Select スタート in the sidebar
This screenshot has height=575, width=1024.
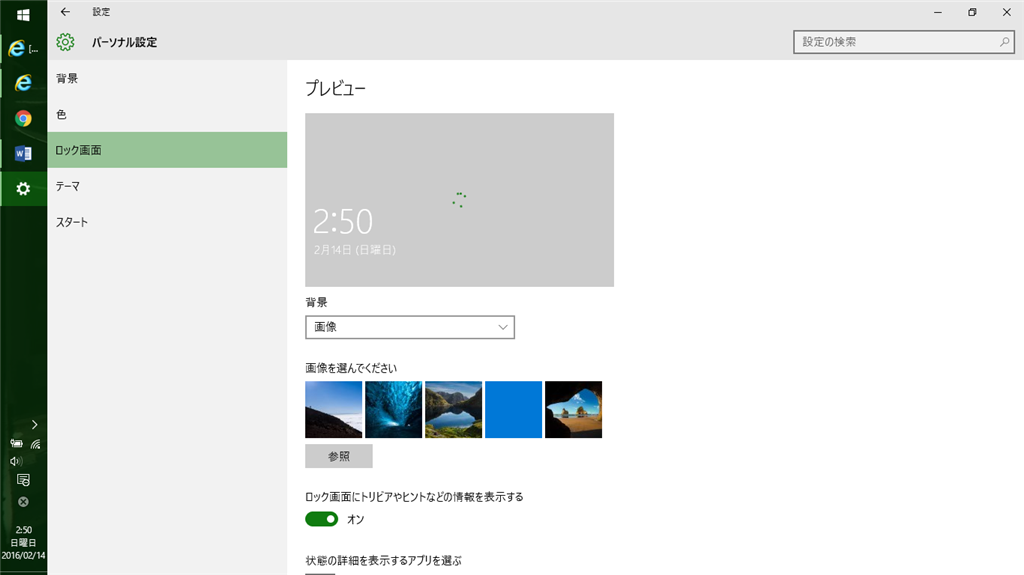click(167, 222)
